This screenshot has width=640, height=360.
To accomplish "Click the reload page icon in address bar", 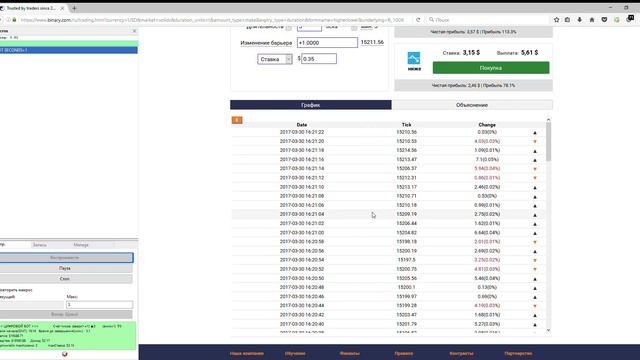I will click(x=418, y=20).
